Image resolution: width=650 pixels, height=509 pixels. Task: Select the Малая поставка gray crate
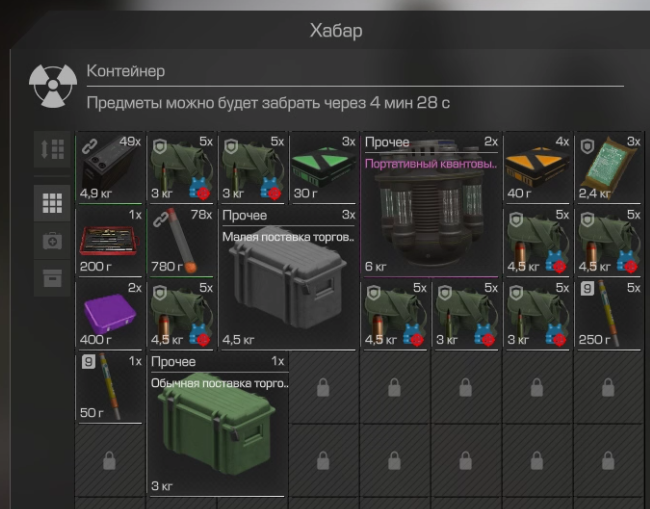pos(288,278)
